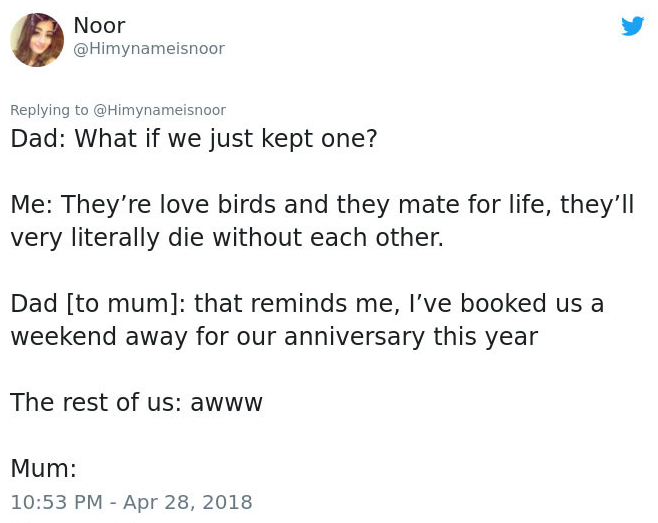The width and height of the screenshot is (658, 523).
Task: Open the @Himynameisnoor handle below the name
Action: coord(148,49)
